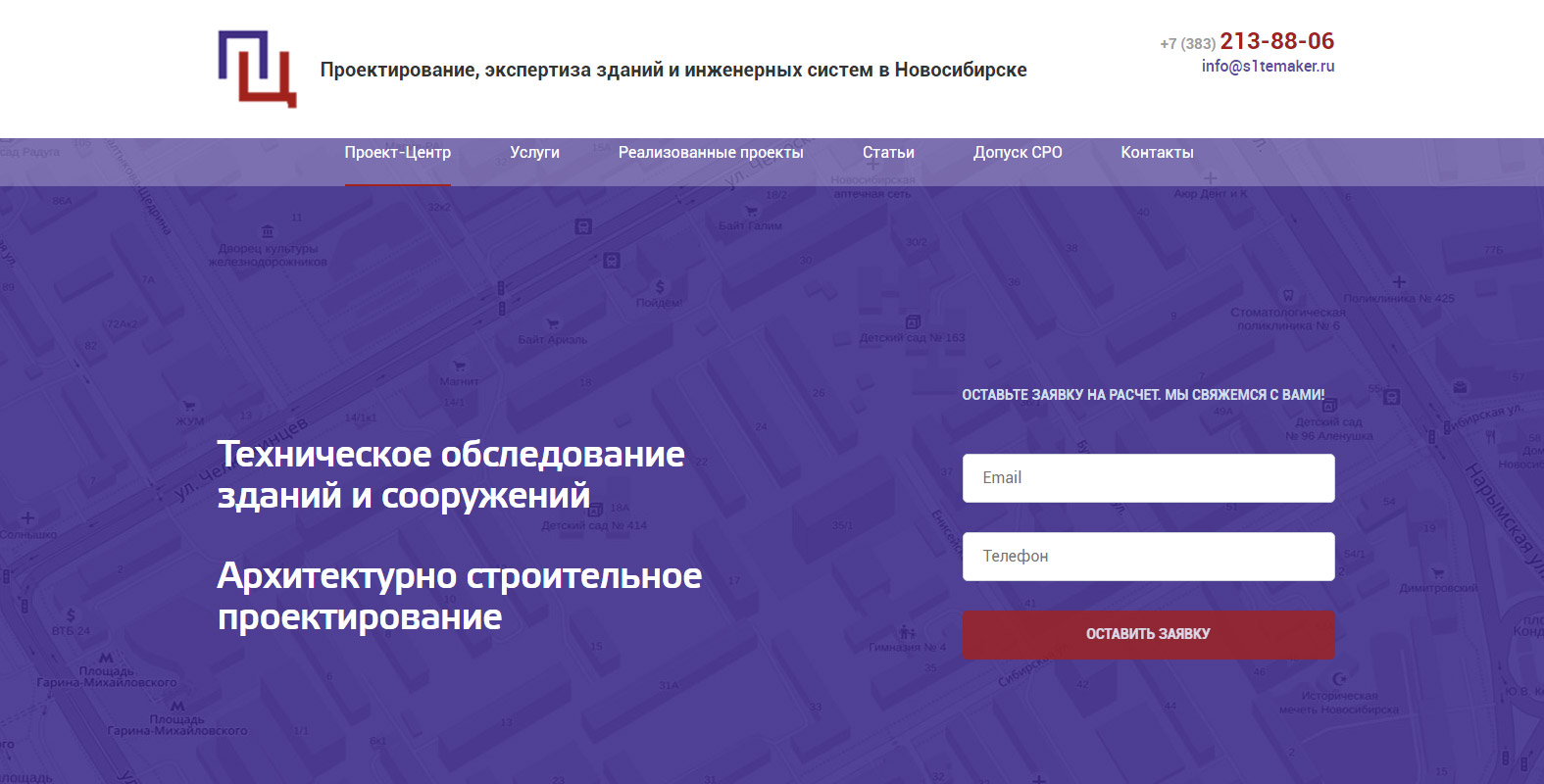Click the company logo in the header
The width and height of the screenshot is (1544, 784).
257,69
